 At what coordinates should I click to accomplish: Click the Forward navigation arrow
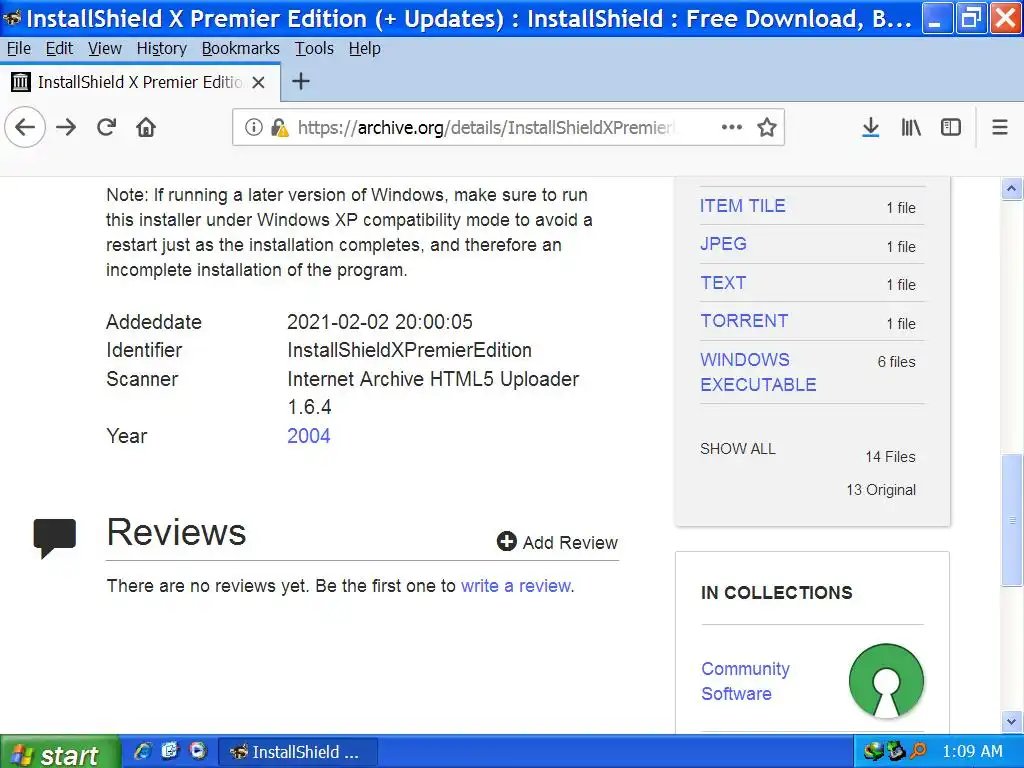[x=66, y=127]
